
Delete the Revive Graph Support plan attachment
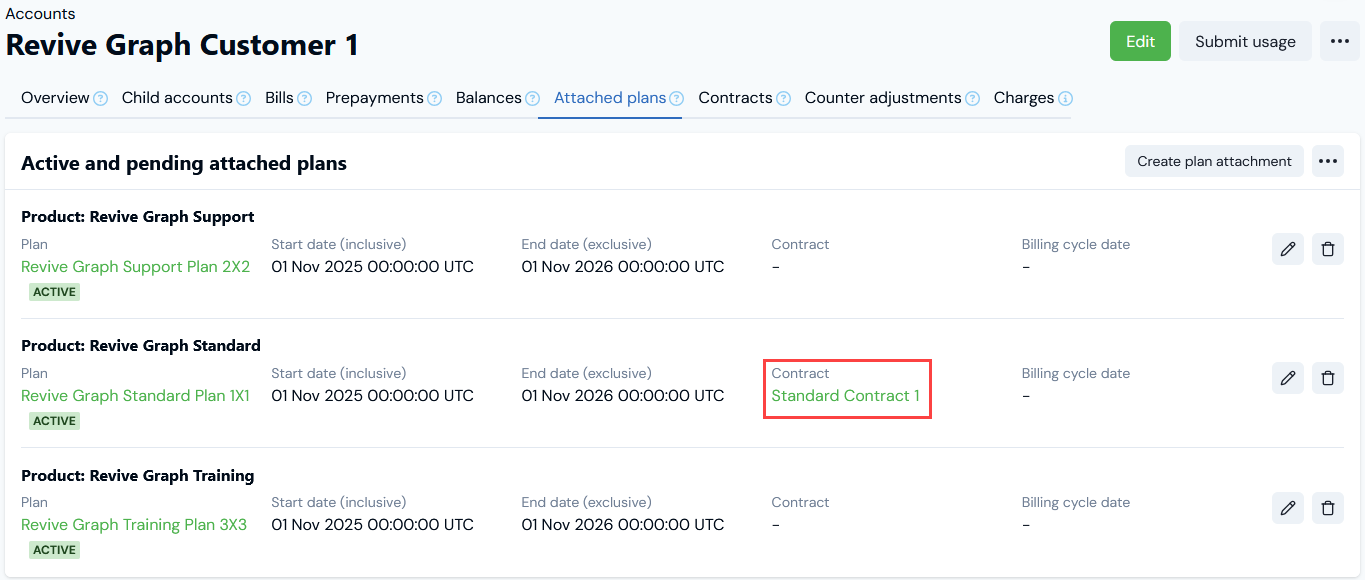click(x=1328, y=249)
